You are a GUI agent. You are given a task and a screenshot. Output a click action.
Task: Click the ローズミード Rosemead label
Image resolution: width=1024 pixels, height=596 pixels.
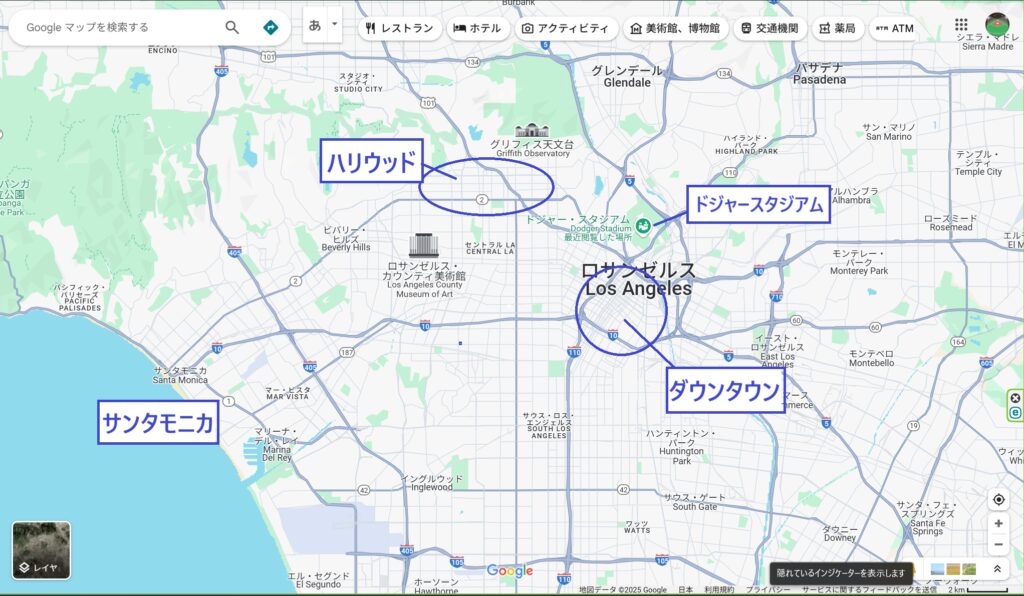pyautogui.click(x=951, y=223)
